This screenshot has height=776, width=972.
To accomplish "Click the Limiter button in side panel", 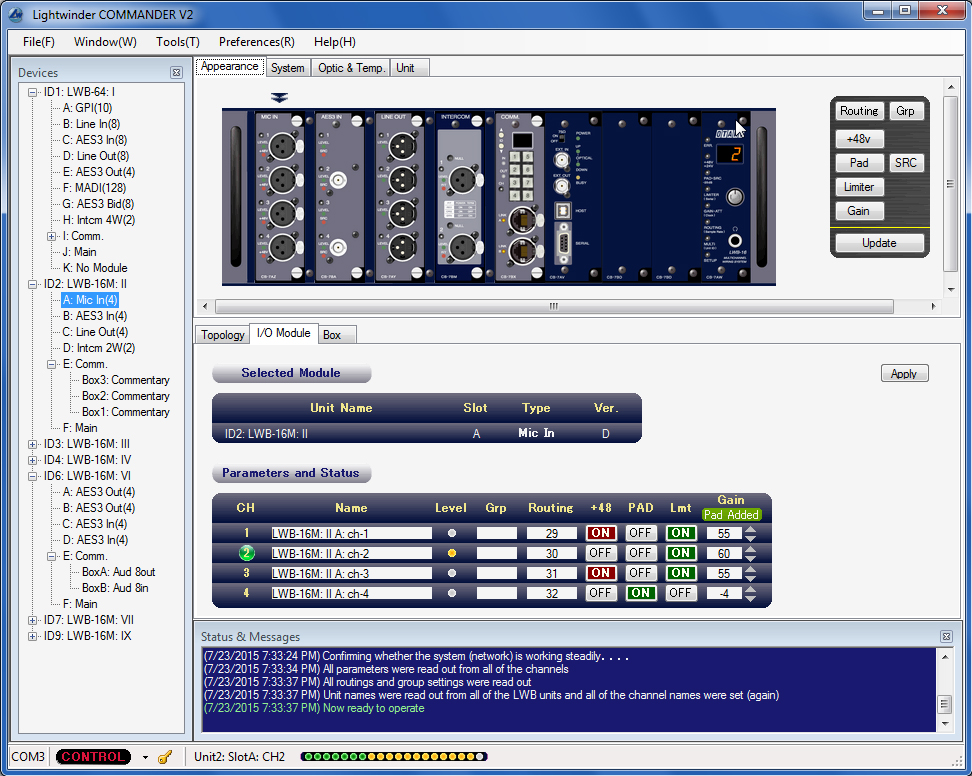I will click(x=859, y=187).
